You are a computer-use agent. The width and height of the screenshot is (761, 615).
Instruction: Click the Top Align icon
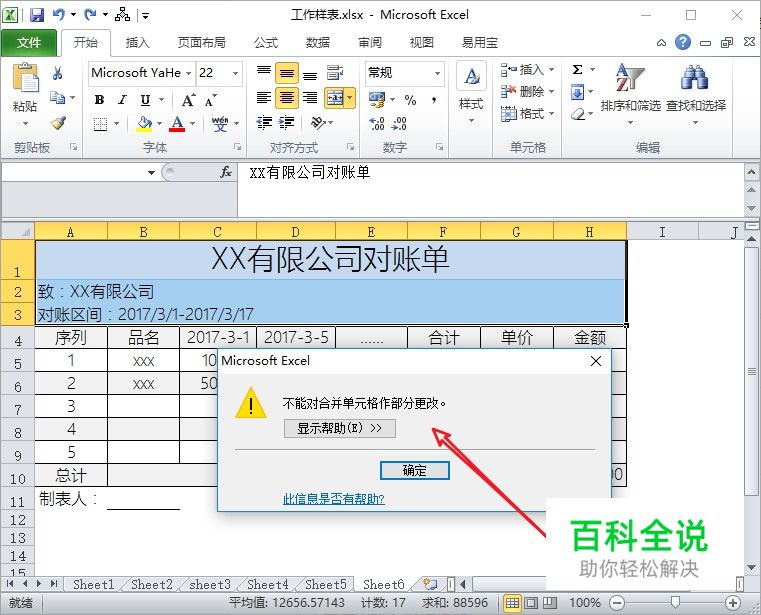pyautogui.click(x=264, y=73)
